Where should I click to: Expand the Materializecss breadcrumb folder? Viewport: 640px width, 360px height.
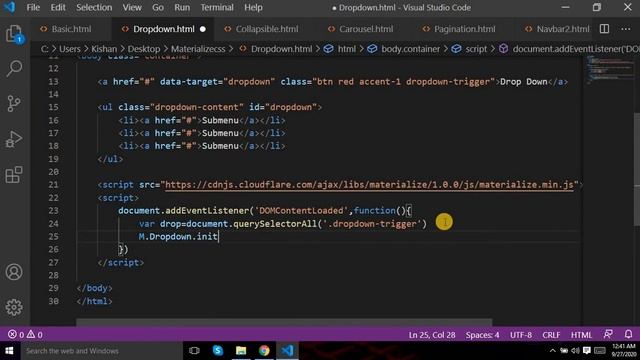(198, 49)
